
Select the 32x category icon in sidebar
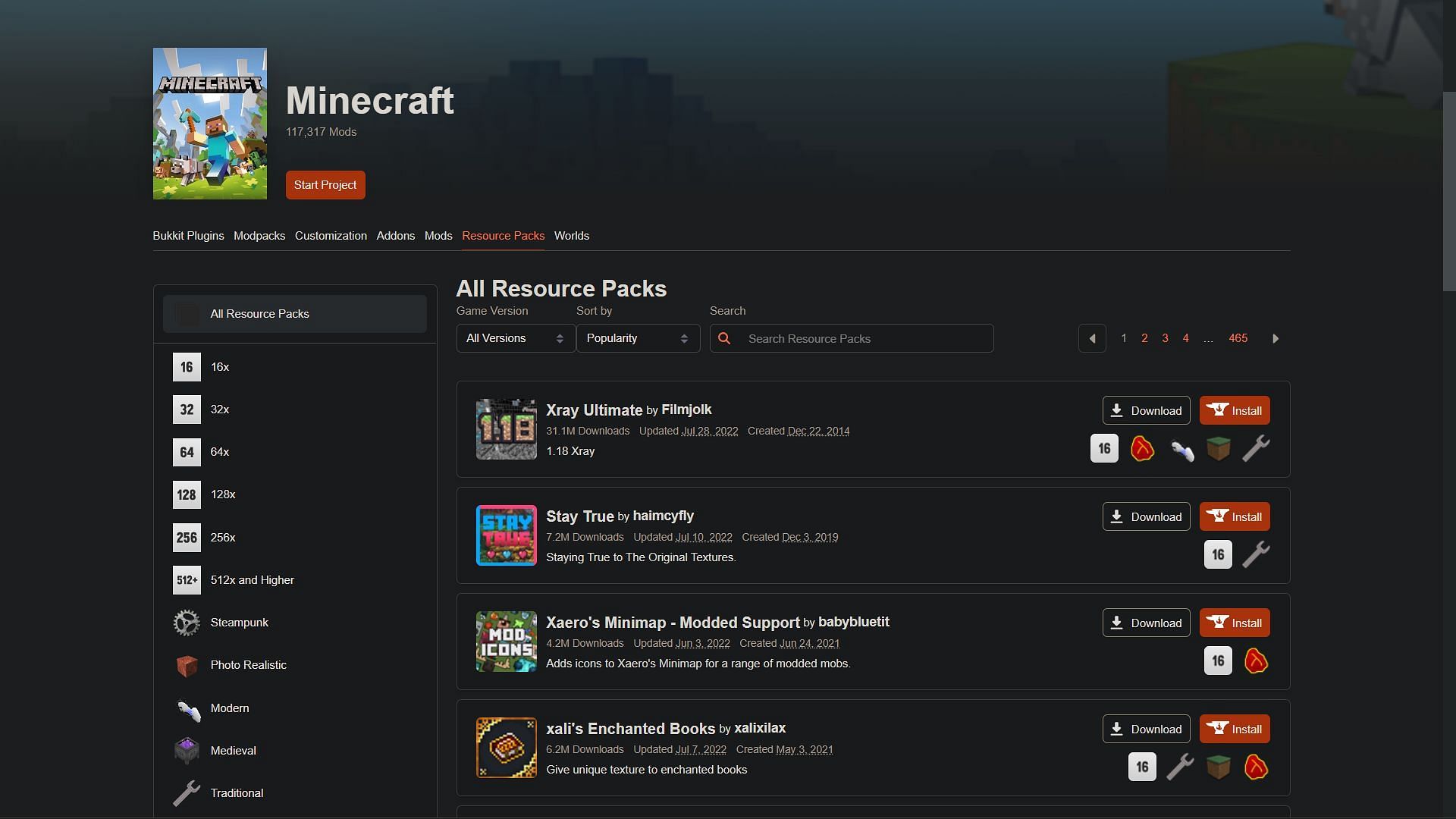point(187,409)
